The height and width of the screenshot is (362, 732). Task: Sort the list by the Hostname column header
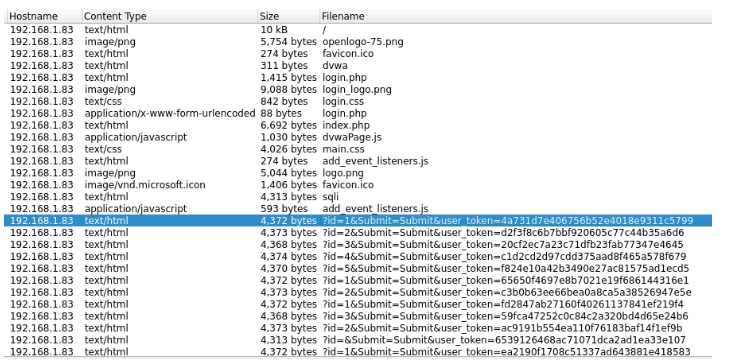[43, 16]
